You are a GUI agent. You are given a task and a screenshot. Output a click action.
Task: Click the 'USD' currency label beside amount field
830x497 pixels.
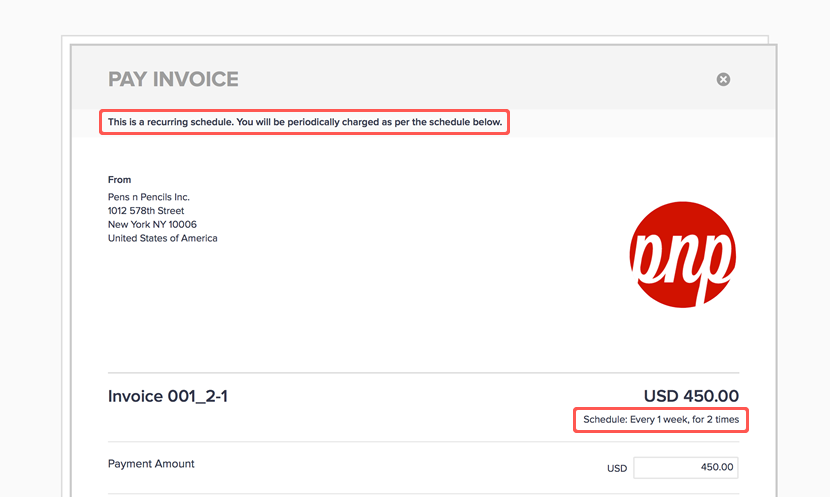pyautogui.click(x=617, y=468)
